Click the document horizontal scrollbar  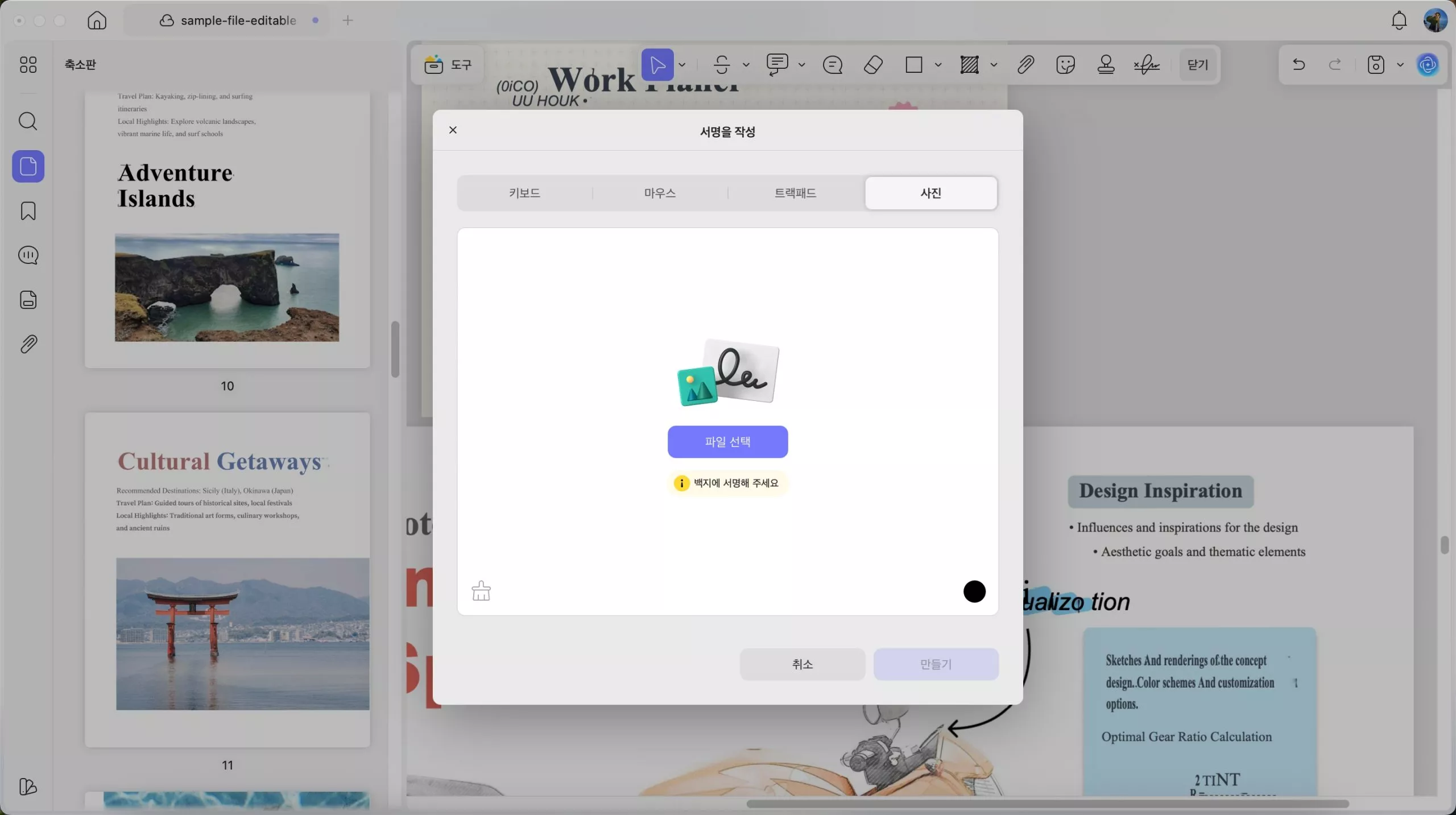tap(1047, 804)
